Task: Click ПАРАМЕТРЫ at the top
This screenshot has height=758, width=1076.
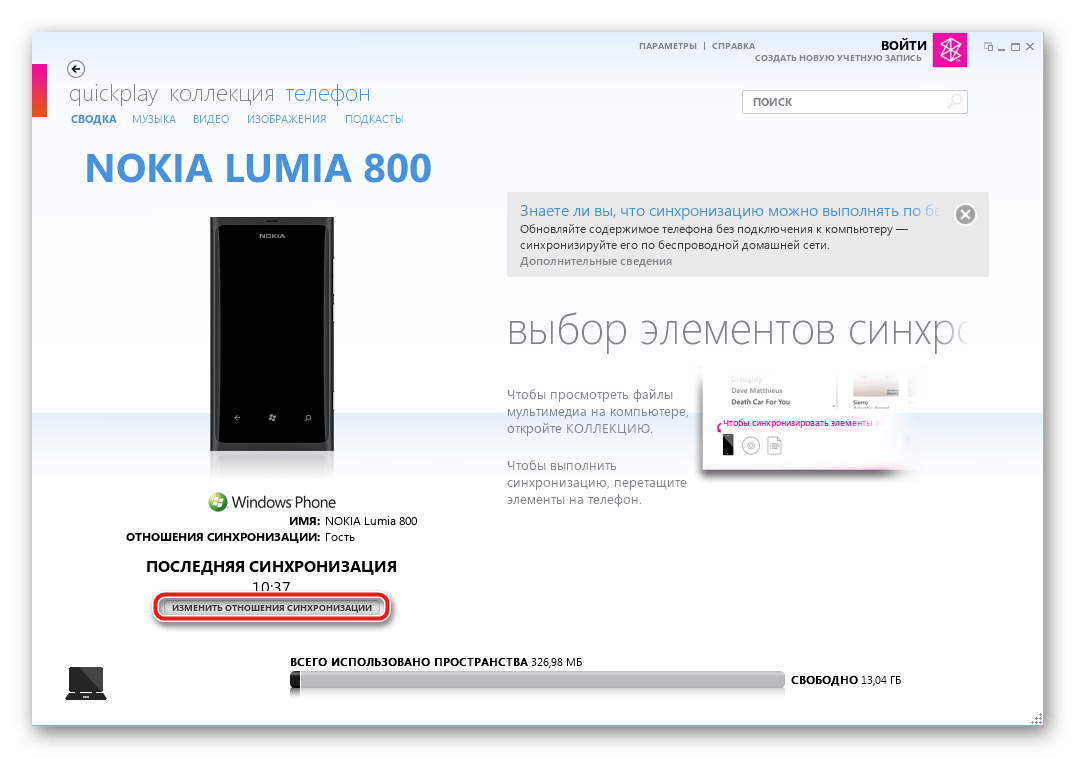Action: coord(668,46)
